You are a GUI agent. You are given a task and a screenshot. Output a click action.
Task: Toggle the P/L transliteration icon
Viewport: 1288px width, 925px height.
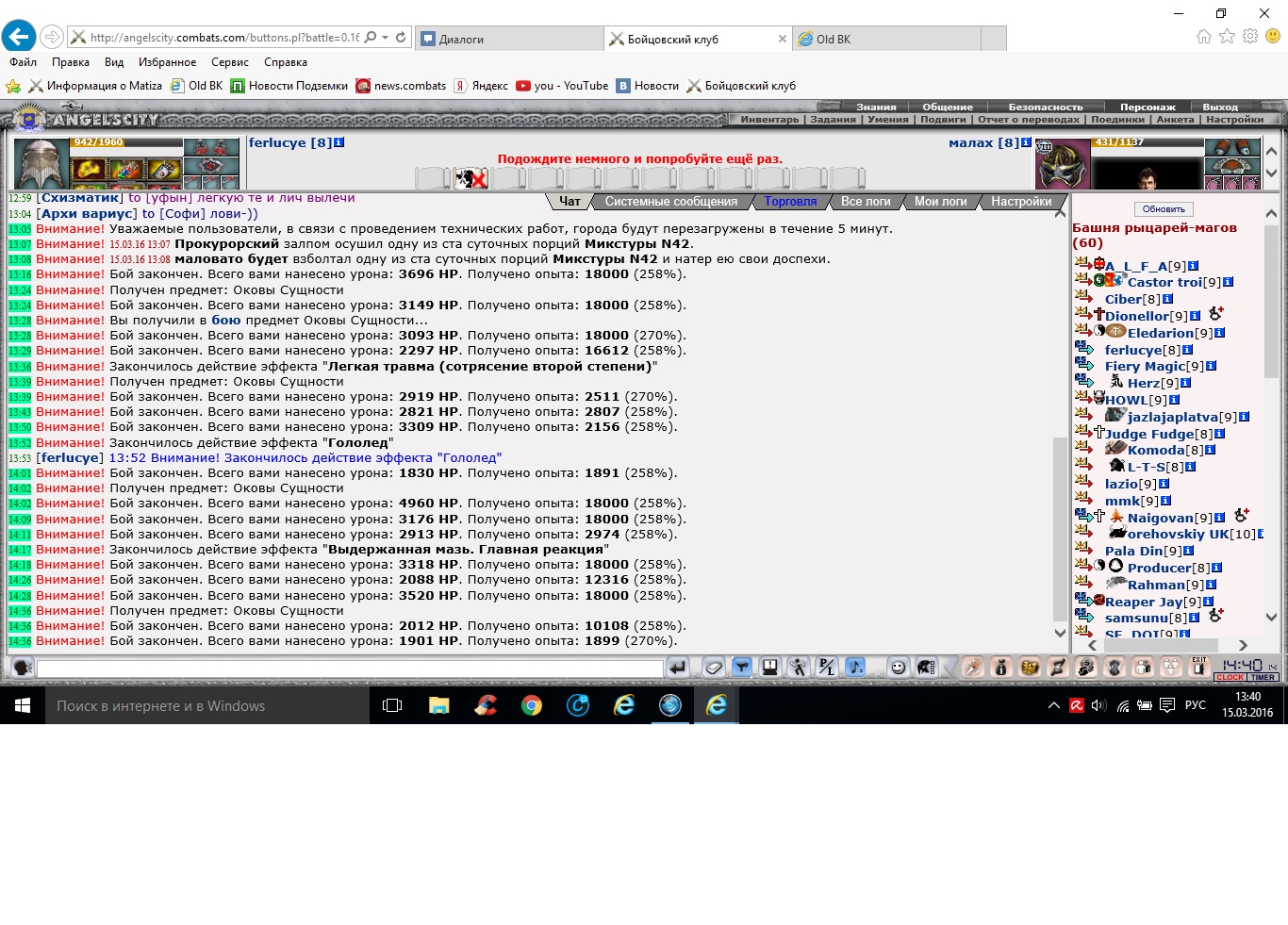point(827,668)
